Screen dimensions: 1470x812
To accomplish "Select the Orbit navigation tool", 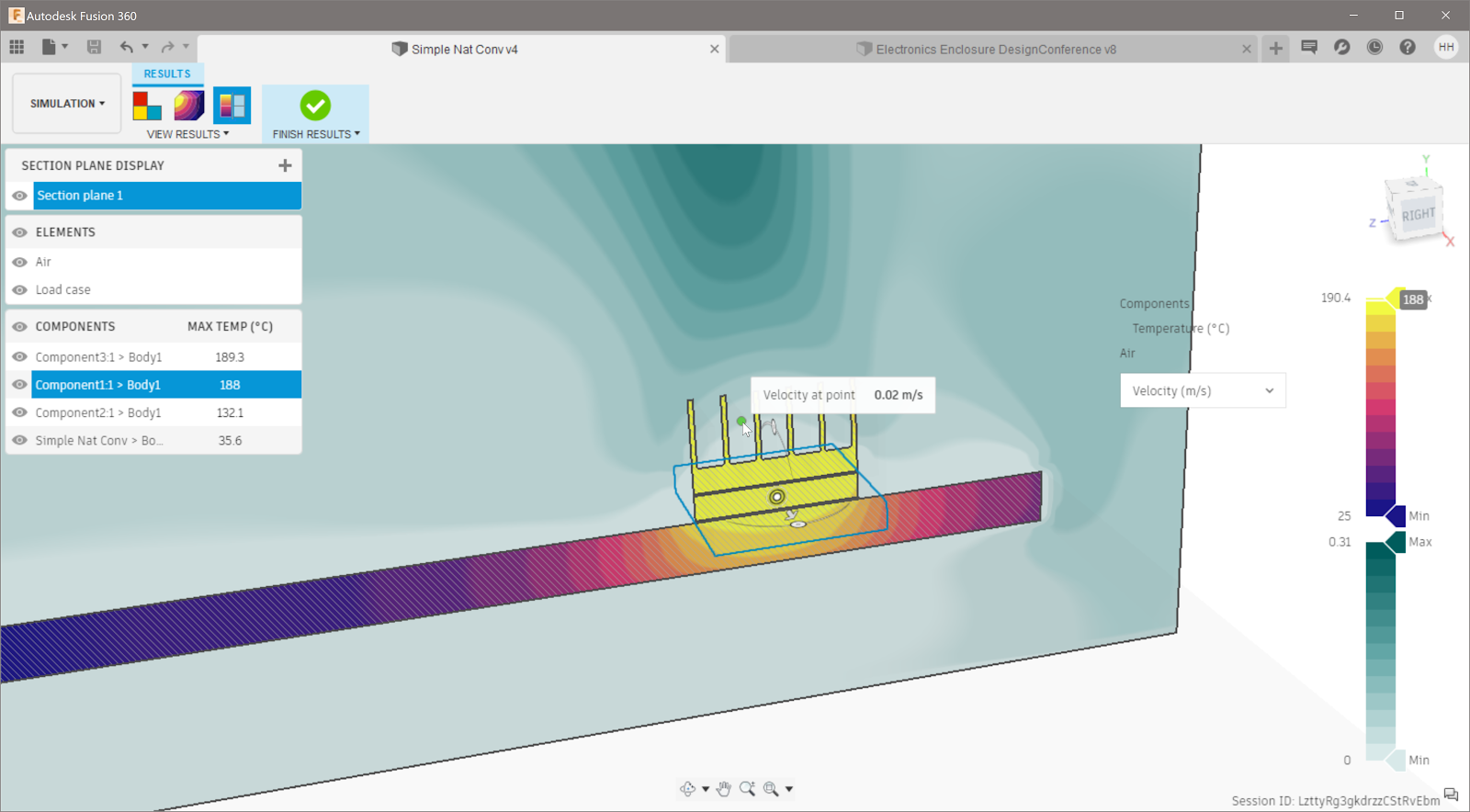I will (687, 789).
